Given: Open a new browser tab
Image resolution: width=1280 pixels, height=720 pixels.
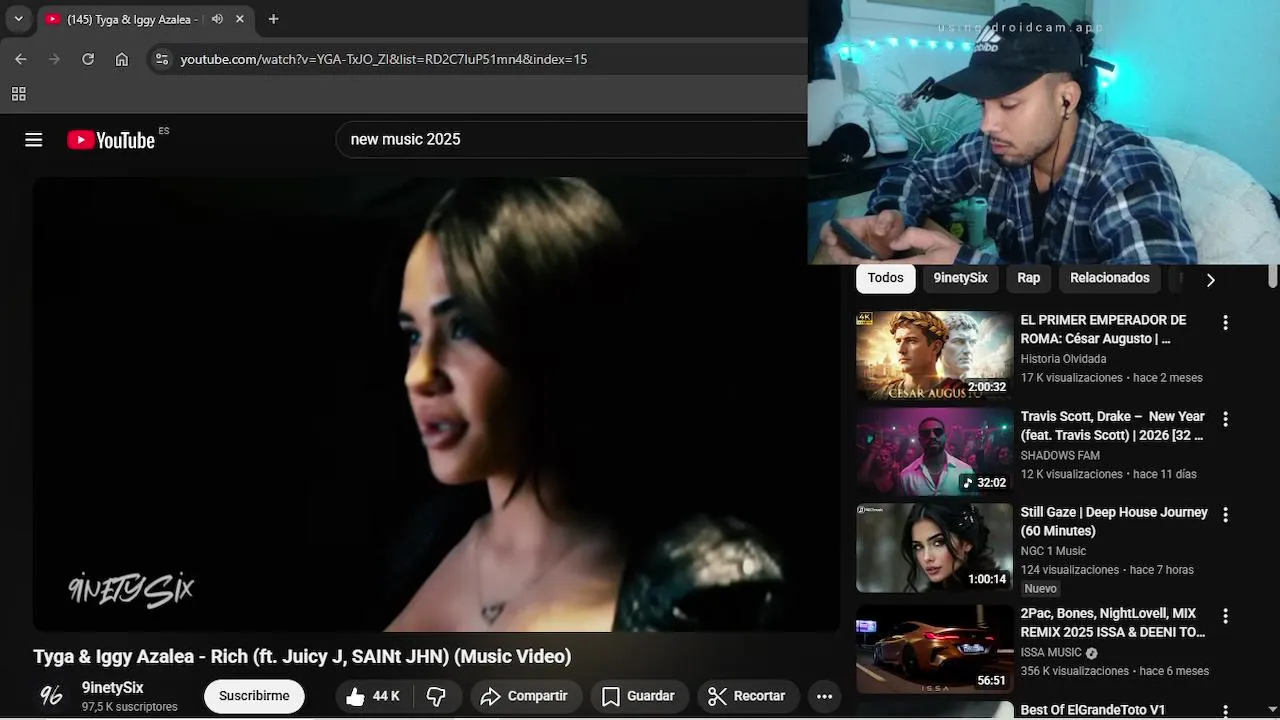Looking at the screenshot, I should [x=273, y=19].
